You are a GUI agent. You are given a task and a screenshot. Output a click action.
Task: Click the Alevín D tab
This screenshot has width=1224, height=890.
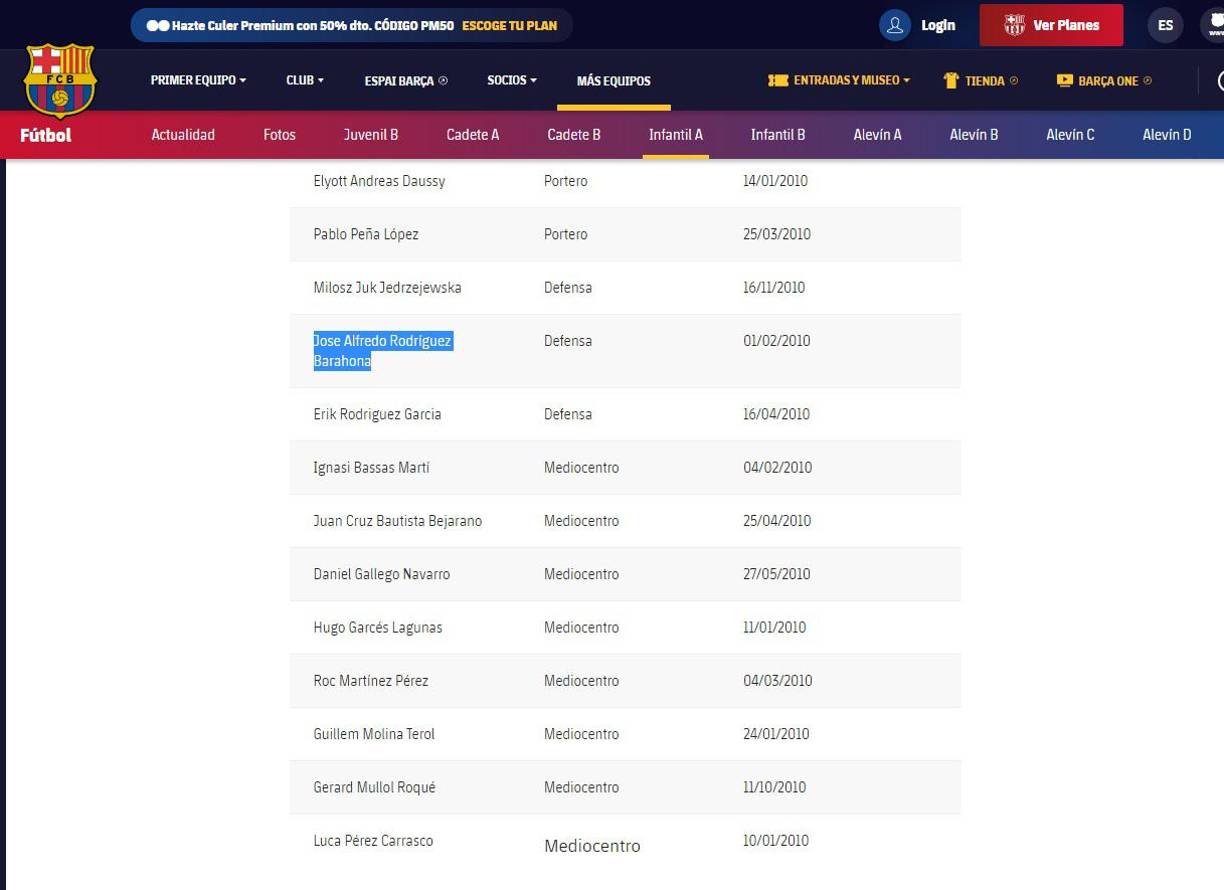(x=1166, y=134)
